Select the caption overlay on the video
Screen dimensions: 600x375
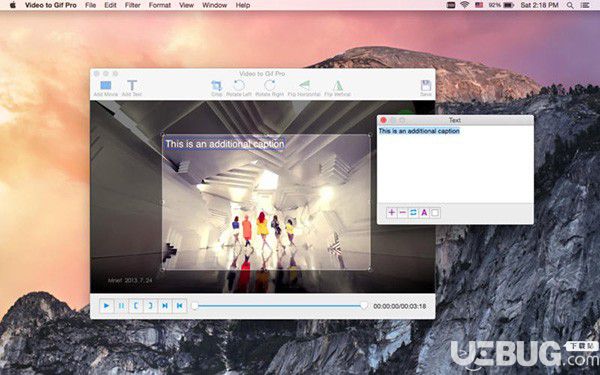[225, 144]
